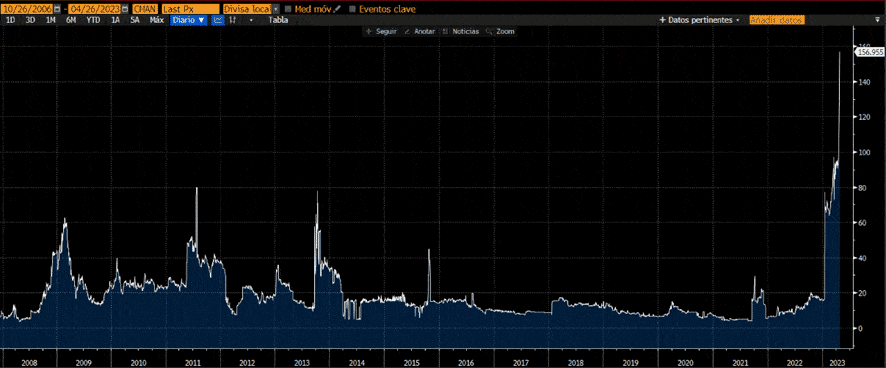Enable the Eventos clave checkbox
This screenshot has height=368, width=886.
(x=353, y=9)
